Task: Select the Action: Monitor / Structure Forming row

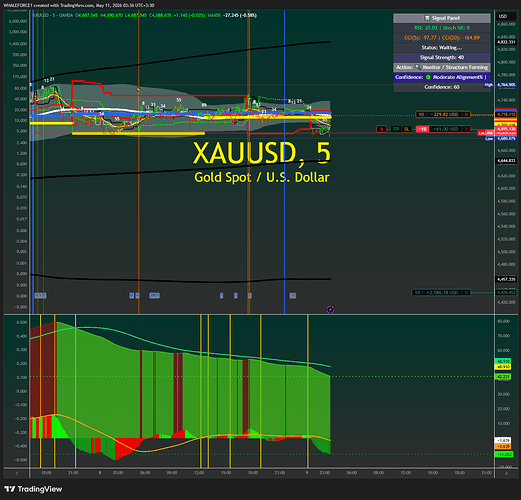Action: [x=442, y=67]
